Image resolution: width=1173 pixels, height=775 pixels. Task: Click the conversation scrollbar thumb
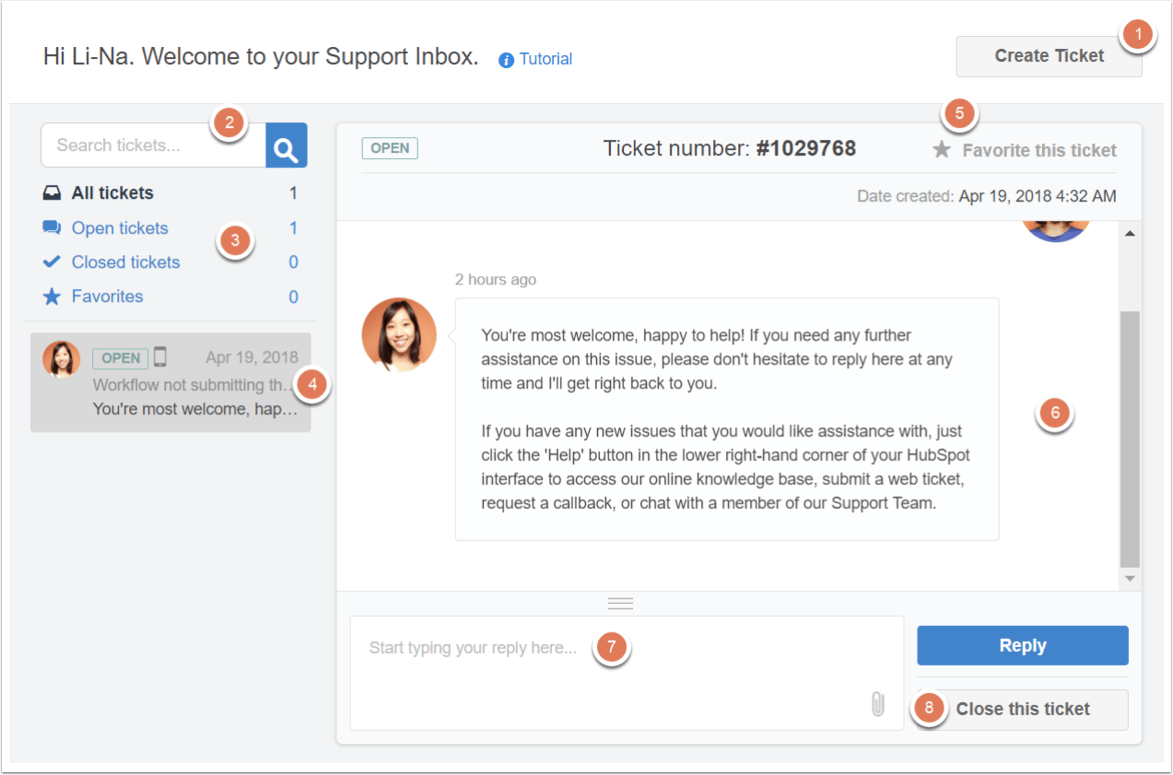pos(1129,438)
